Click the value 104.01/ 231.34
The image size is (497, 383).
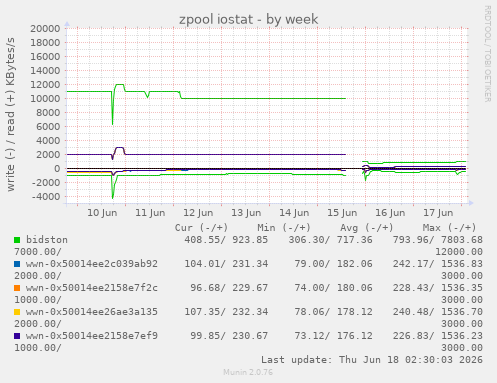(226, 264)
